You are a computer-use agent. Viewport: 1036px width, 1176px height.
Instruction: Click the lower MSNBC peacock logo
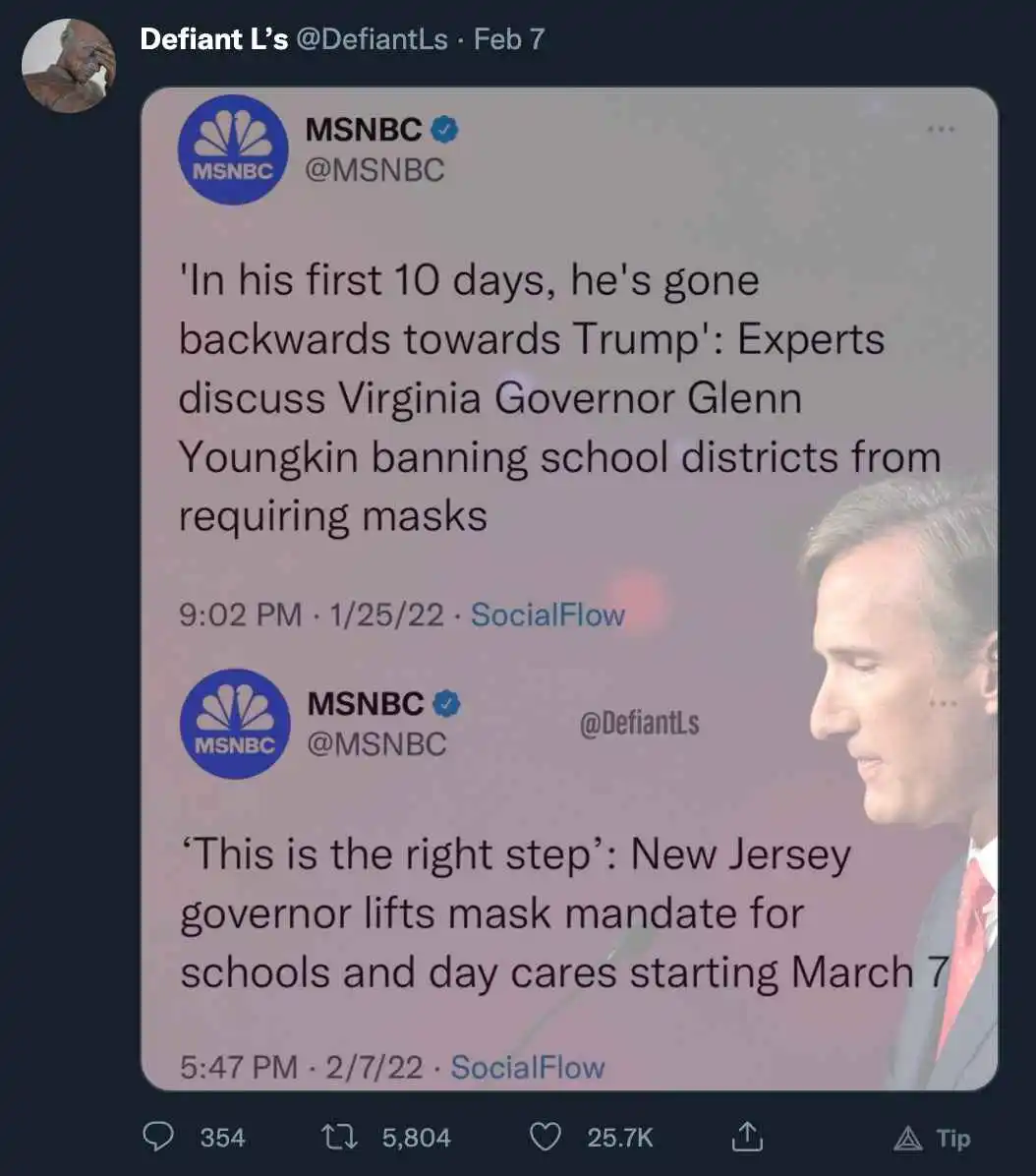click(234, 724)
